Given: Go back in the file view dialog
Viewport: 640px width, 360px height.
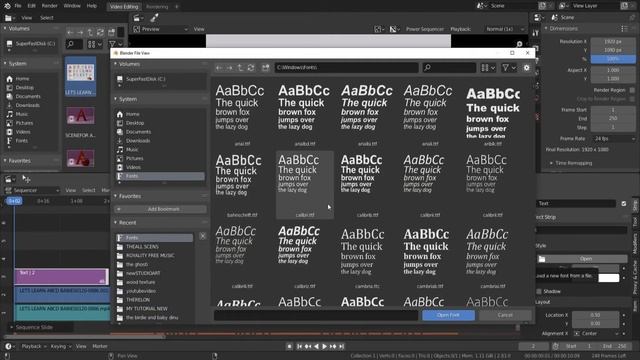Looking at the screenshot, I should pos(219,68).
